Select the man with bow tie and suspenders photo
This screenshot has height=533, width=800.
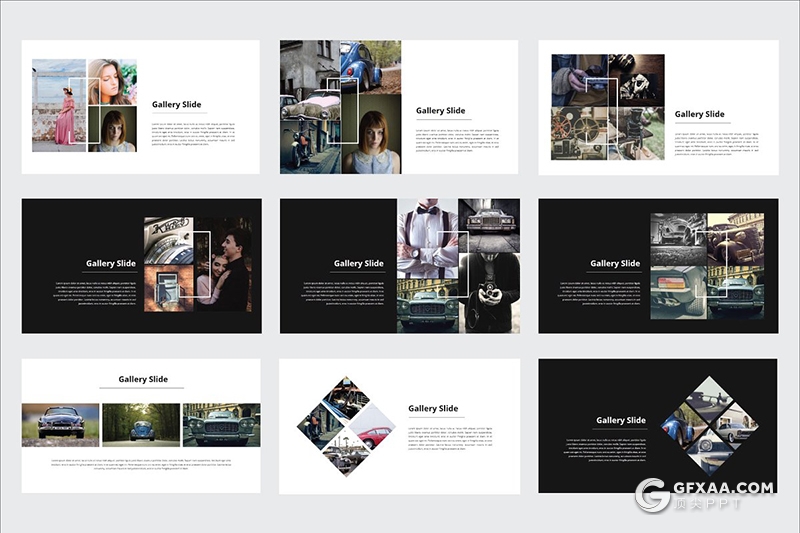tap(427, 238)
